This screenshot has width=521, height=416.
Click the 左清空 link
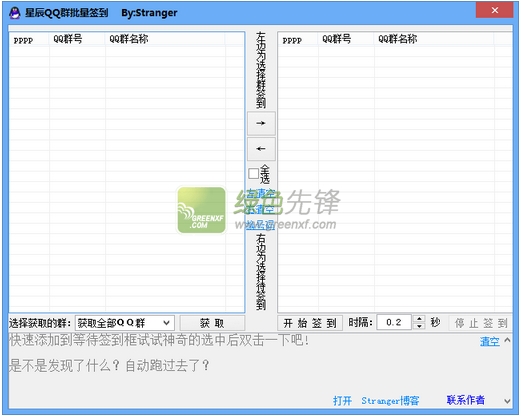261,193
